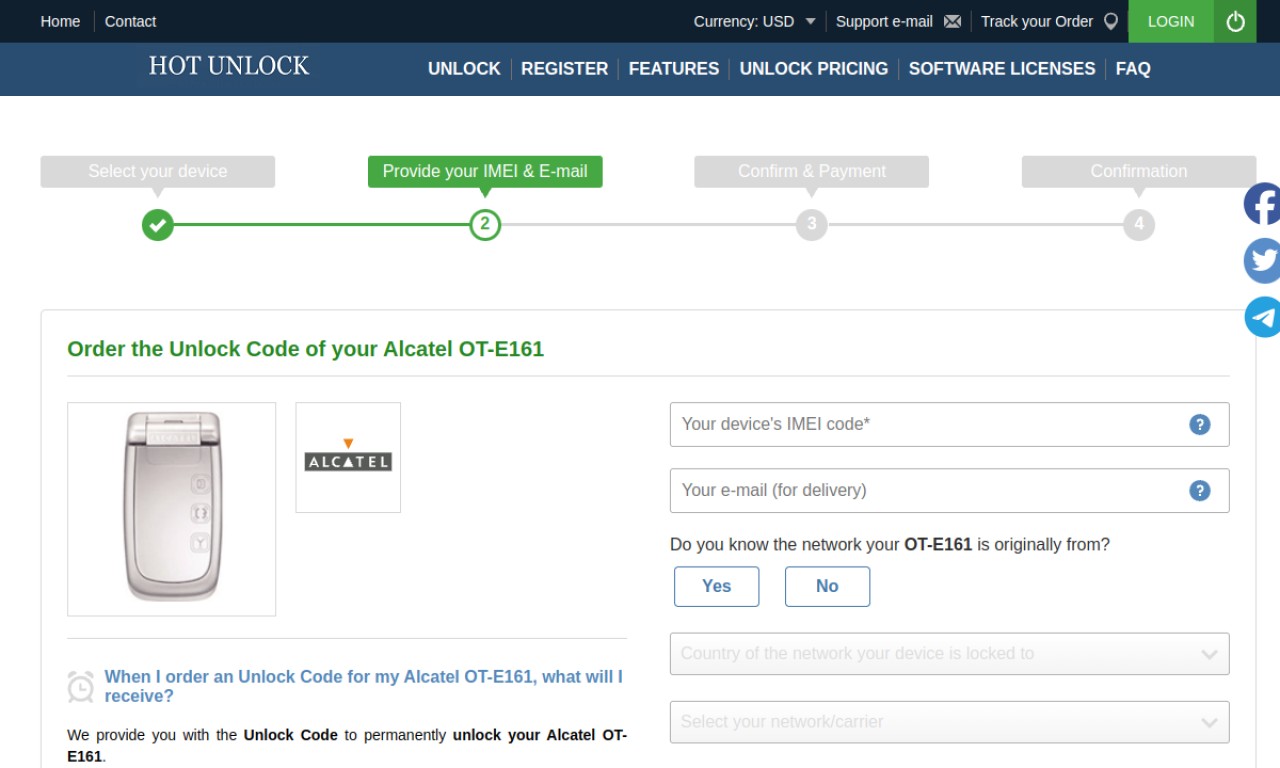Click the IMEI code help question icon
Image resolution: width=1280 pixels, height=768 pixels.
pos(1200,424)
